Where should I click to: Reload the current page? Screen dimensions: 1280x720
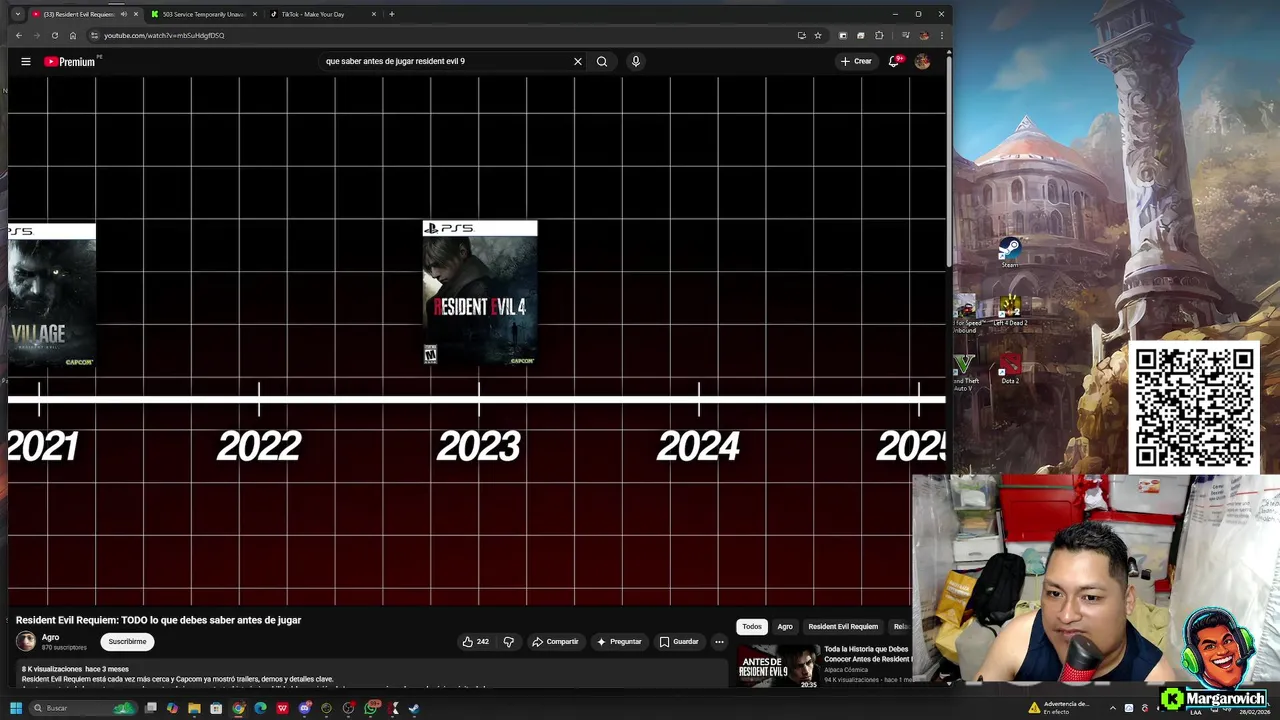click(54, 35)
